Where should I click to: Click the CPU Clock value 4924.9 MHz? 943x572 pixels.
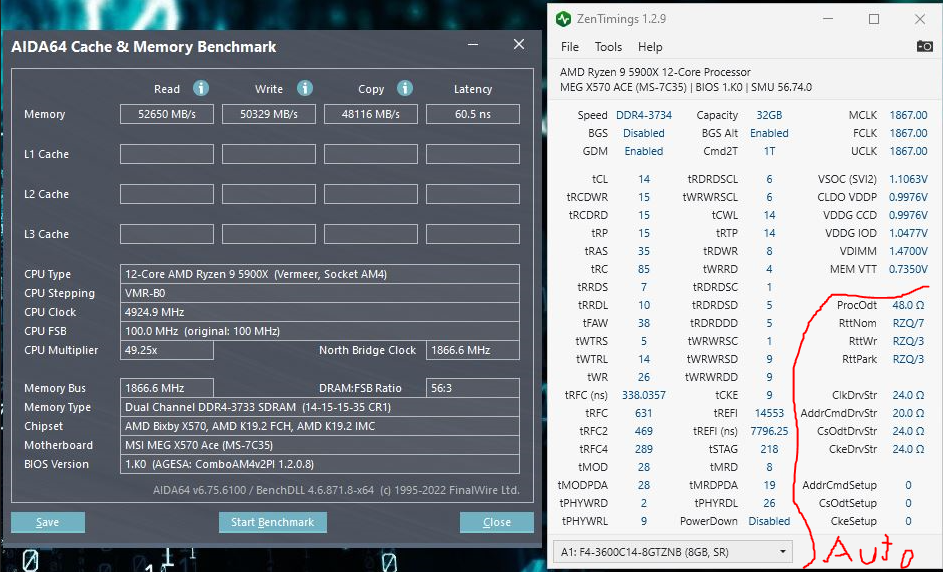click(x=320, y=312)
